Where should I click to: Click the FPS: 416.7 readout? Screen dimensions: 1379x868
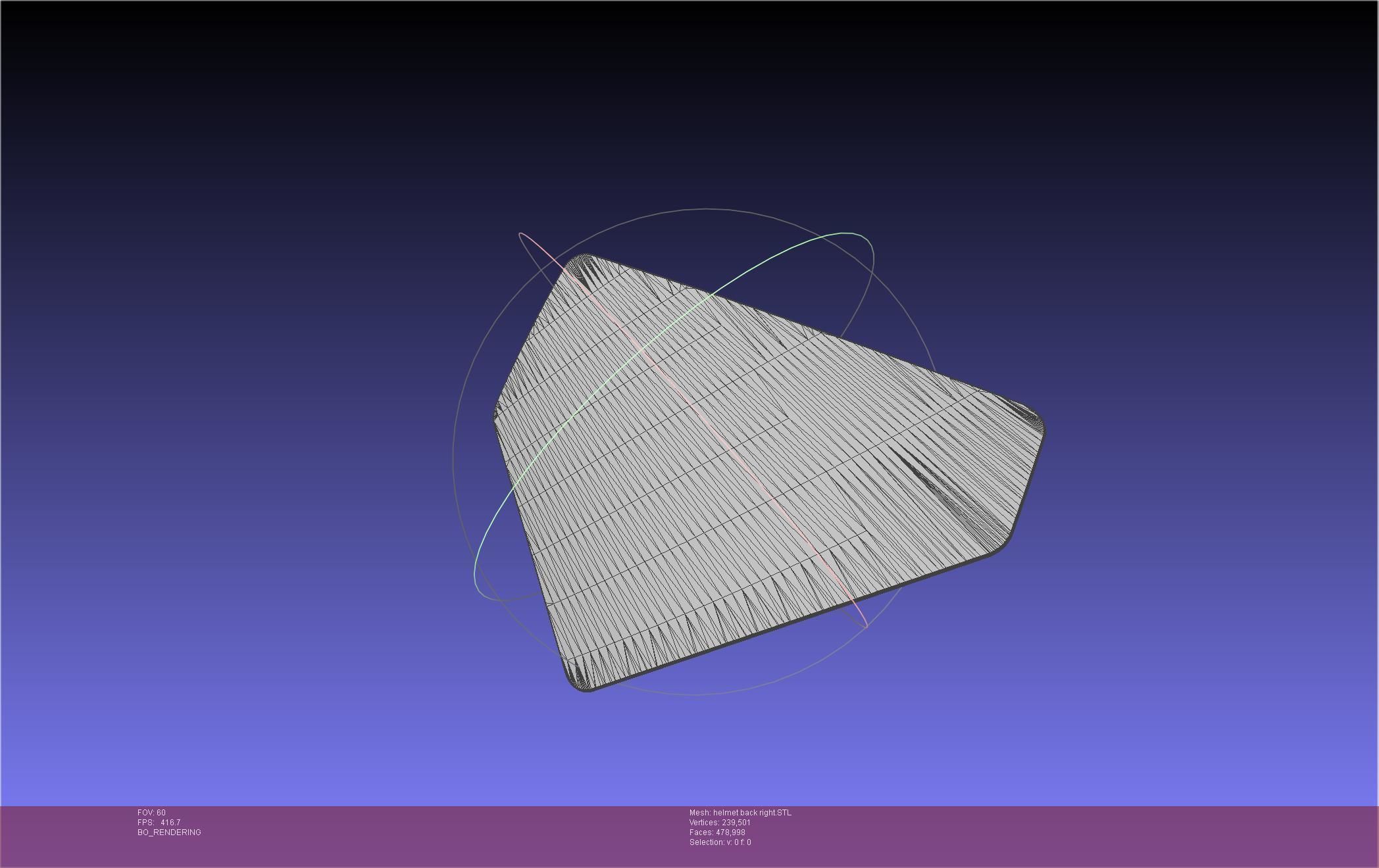coord(159,823)
